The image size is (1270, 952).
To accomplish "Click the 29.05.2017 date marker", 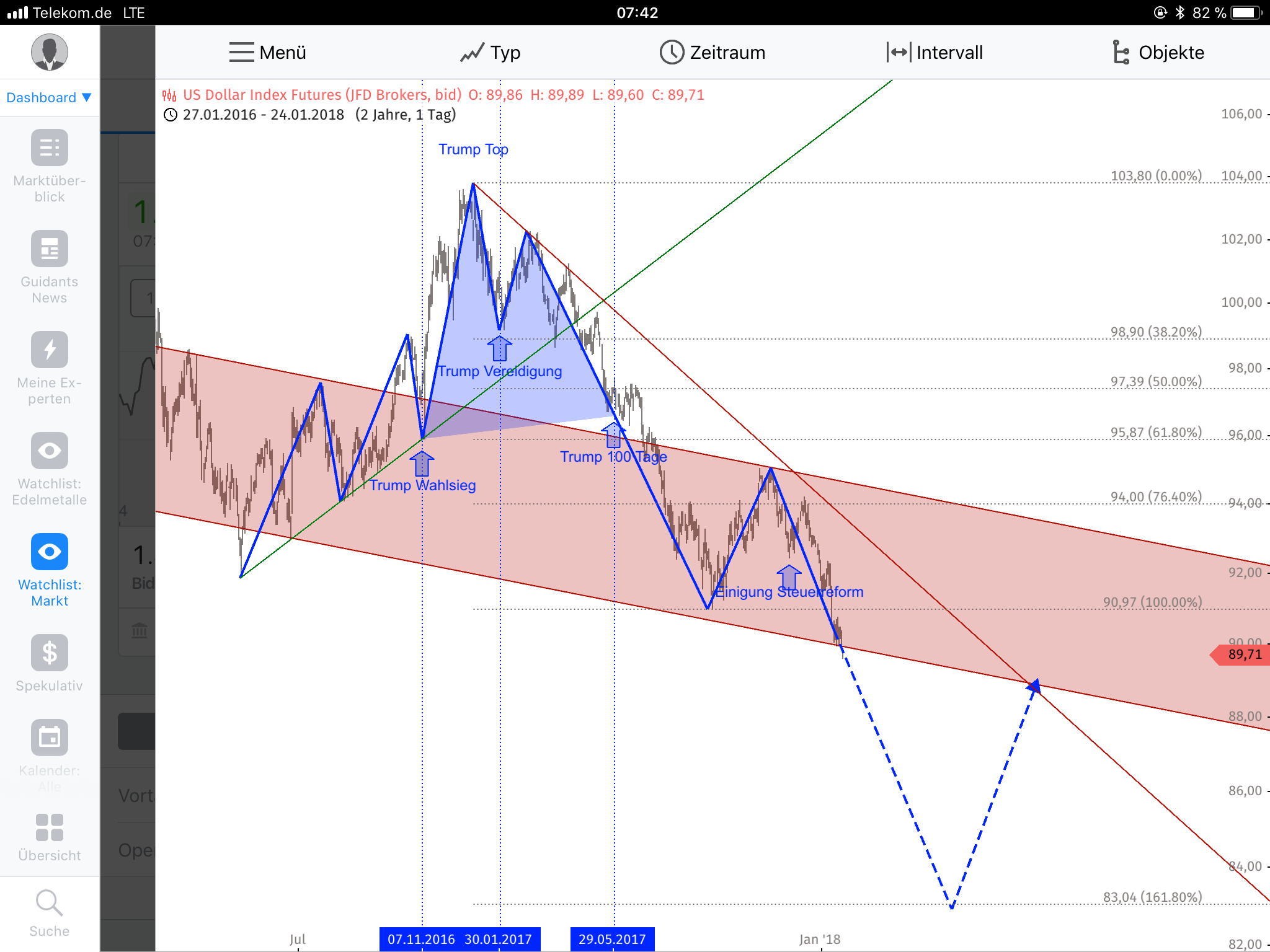I will pyautogui.click(x=611, y=938).
